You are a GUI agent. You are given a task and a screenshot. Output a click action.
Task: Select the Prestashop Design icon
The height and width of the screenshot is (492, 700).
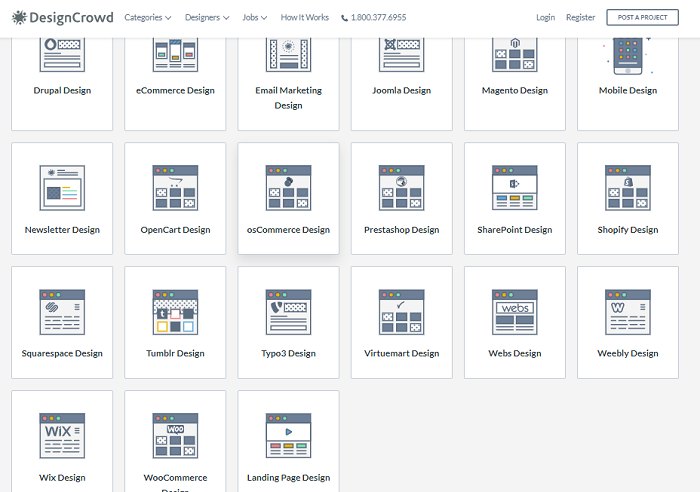click(402, 188)
